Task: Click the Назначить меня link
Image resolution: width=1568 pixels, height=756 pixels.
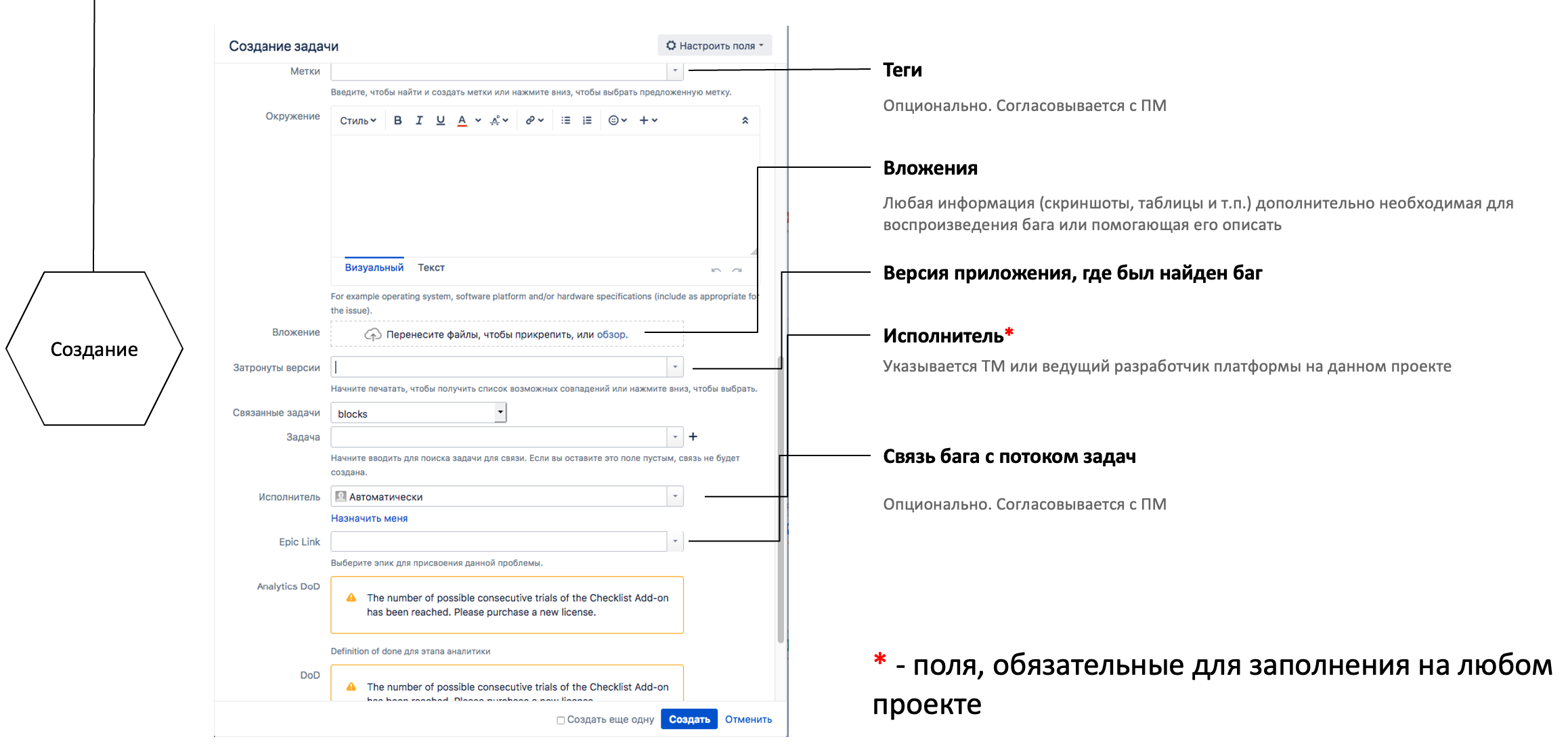Action: 369,518
